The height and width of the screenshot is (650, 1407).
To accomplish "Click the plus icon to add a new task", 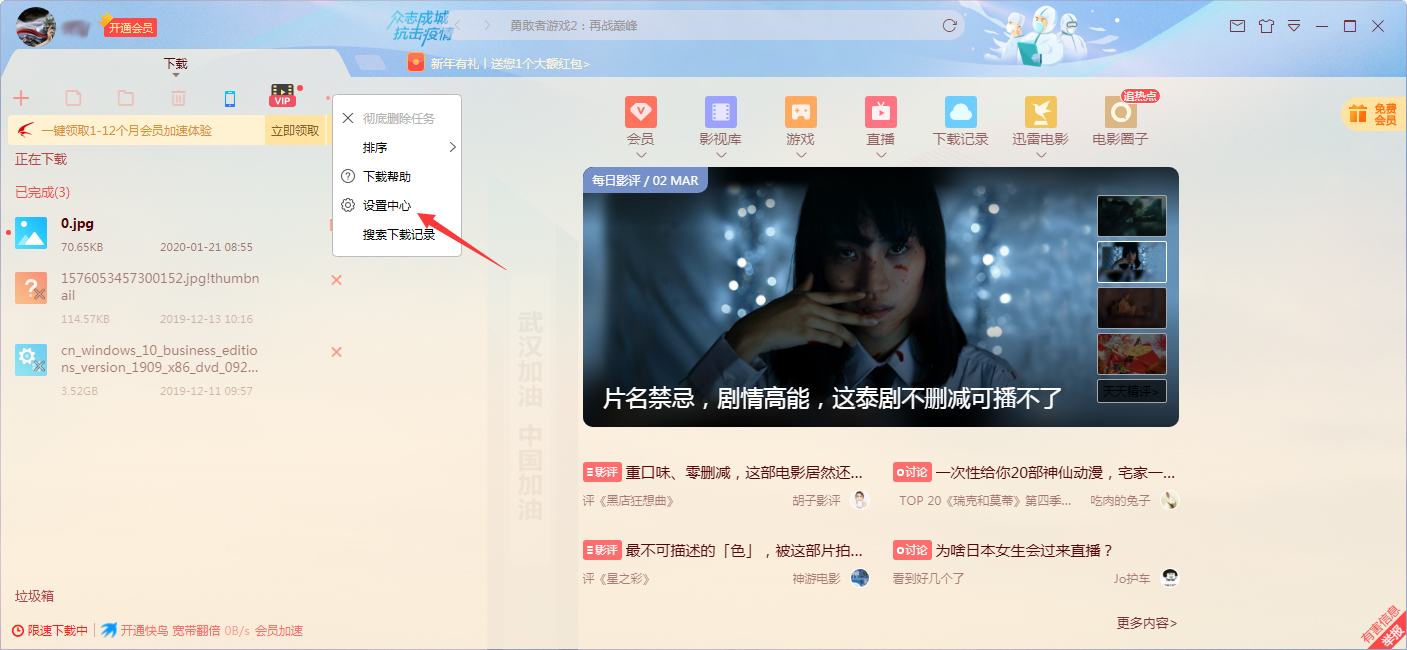I will [21, 98].
